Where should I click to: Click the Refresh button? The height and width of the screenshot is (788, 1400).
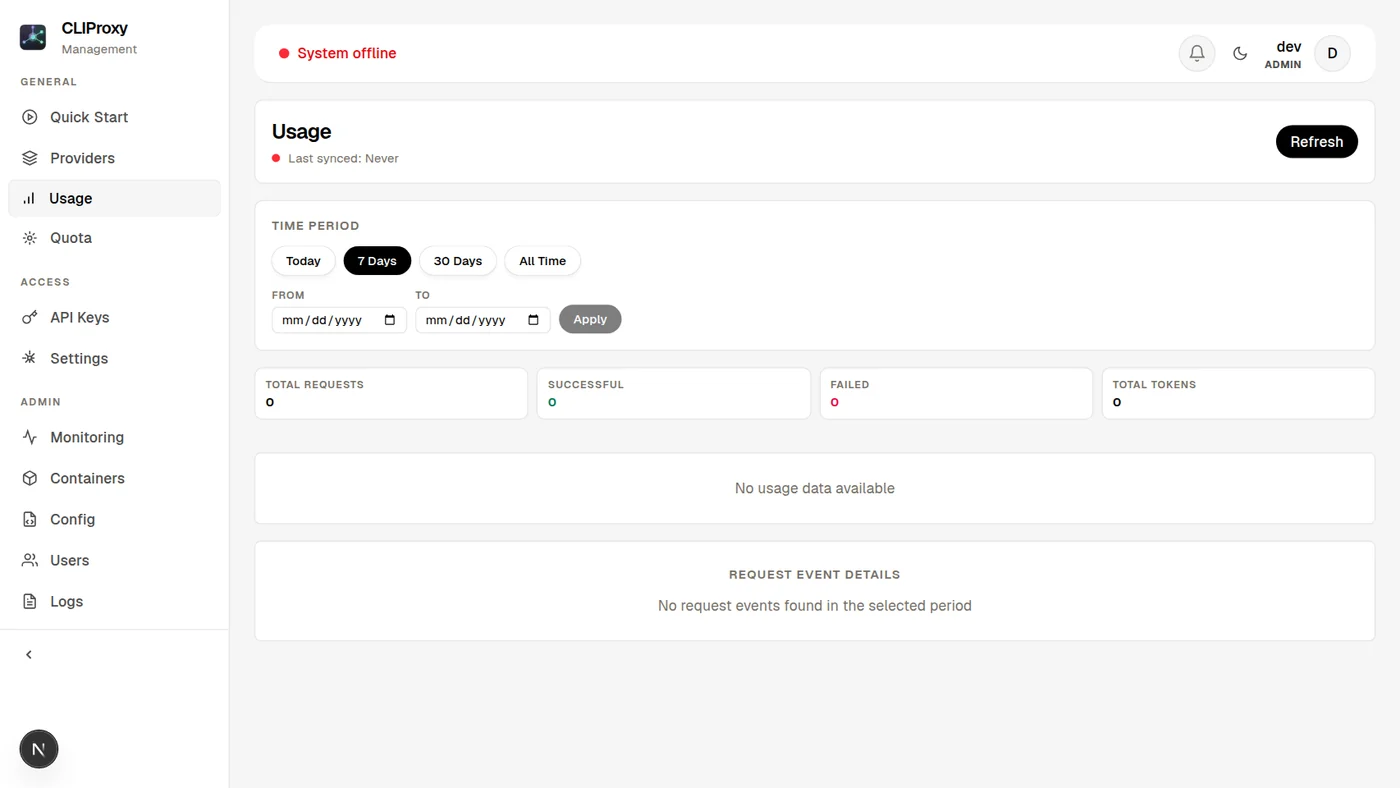1316,142
